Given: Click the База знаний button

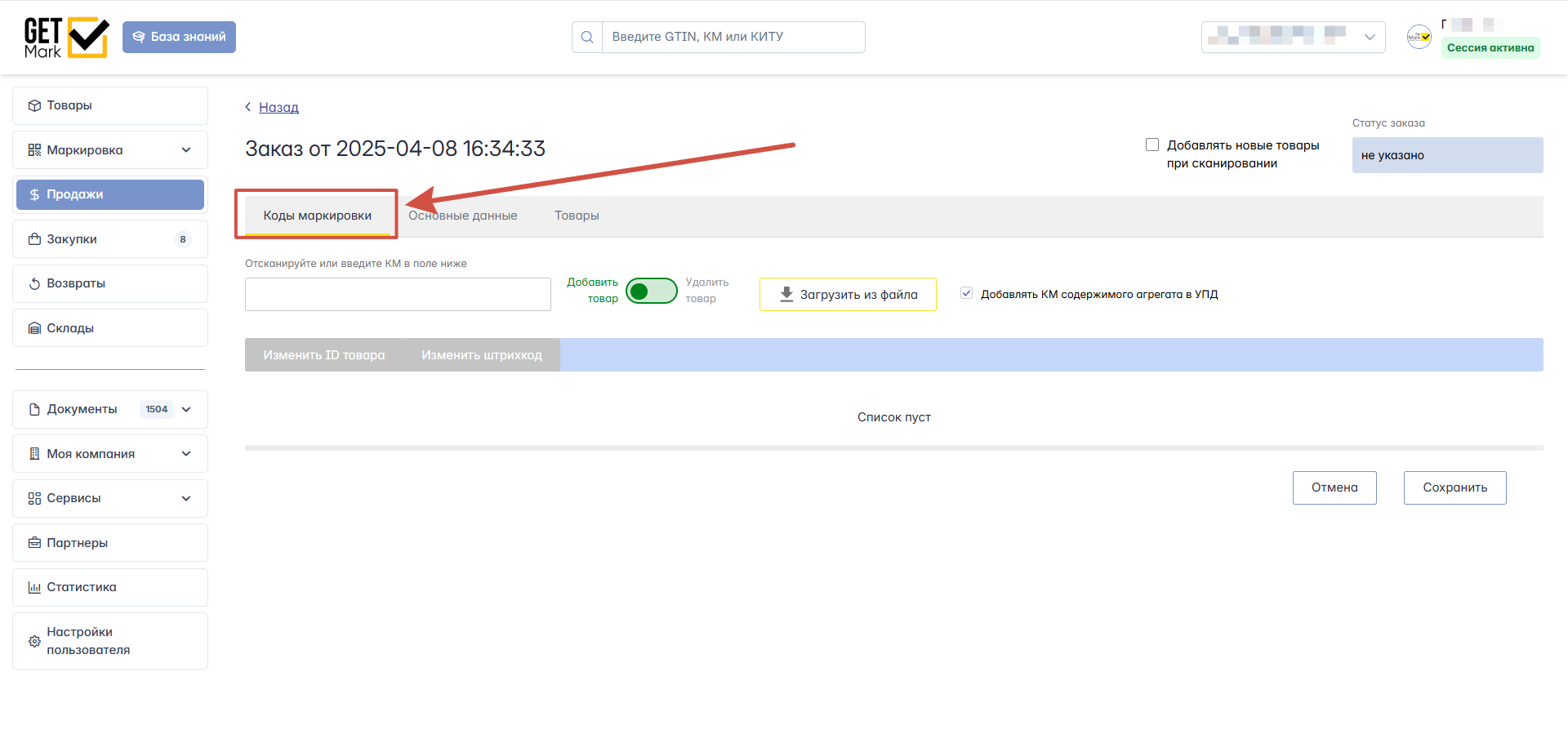Looking at the screenshot, I should (x=179, y=37).
